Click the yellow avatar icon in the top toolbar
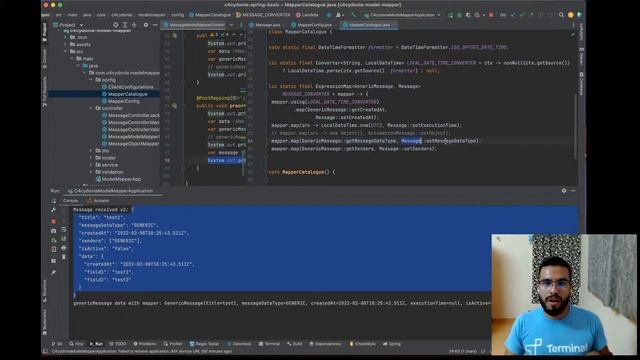The image size is (640, 360). coord(571,15)
